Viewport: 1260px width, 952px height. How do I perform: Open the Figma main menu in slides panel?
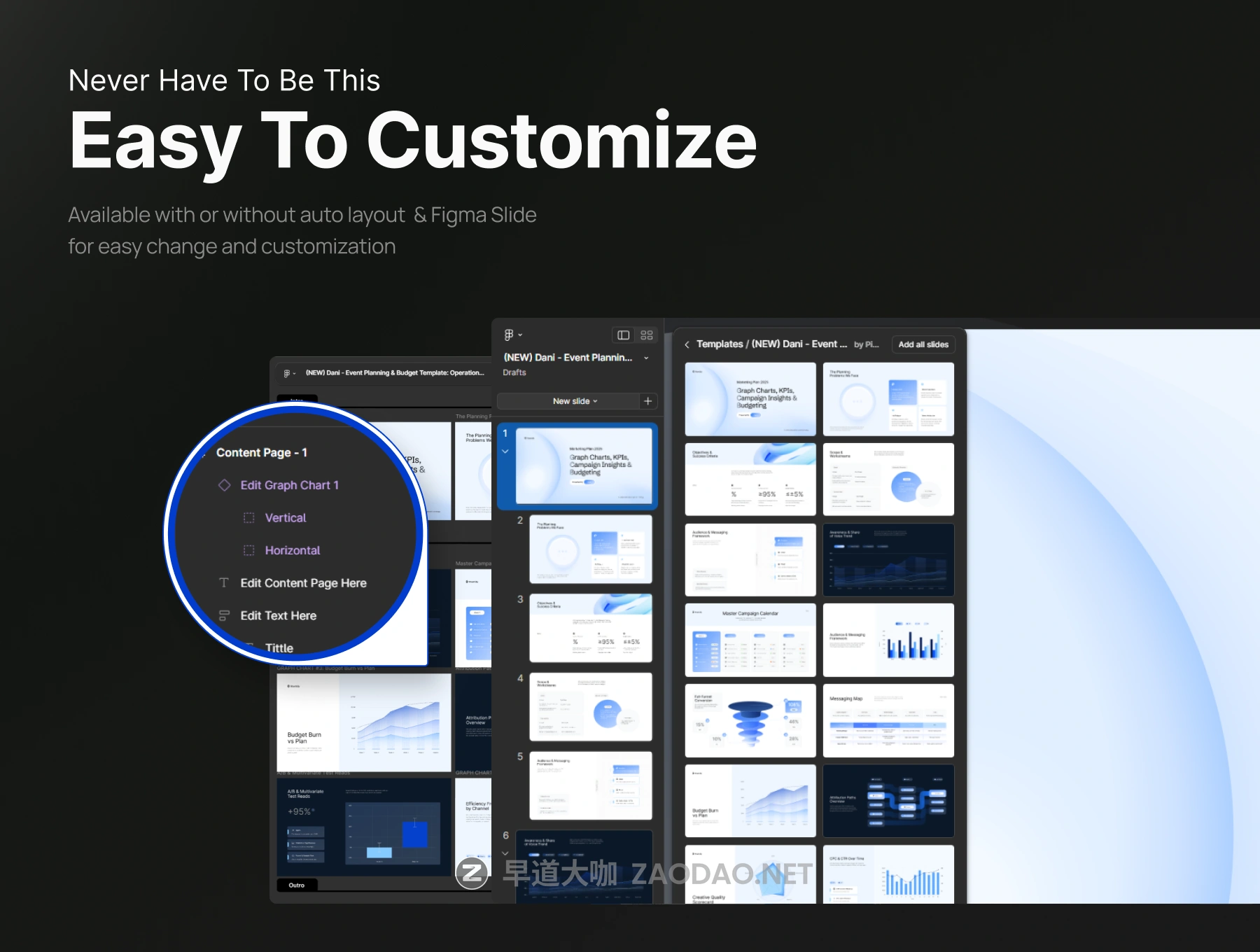(512, 335)
